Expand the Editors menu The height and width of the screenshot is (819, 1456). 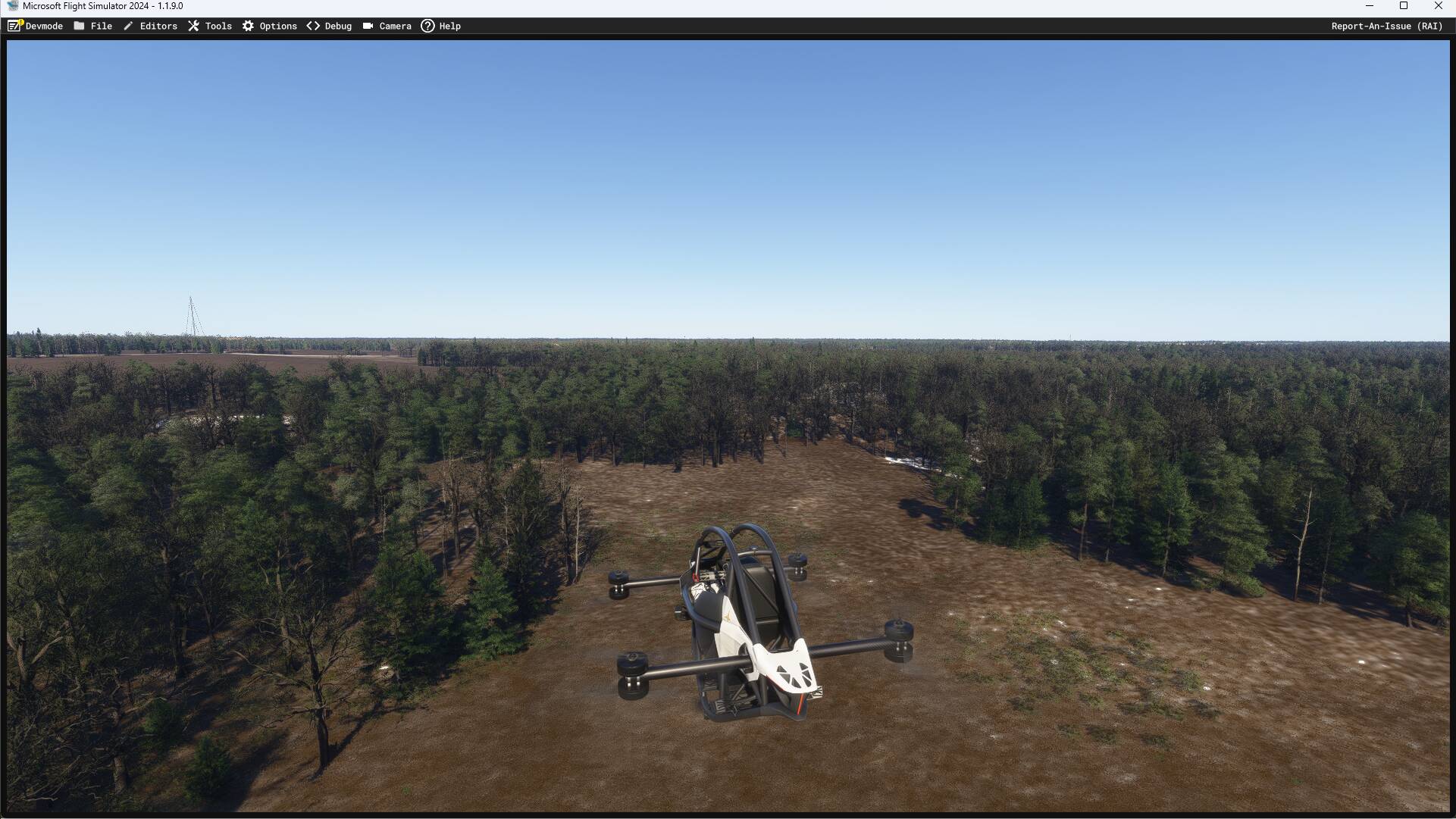[x=158, y=26]
